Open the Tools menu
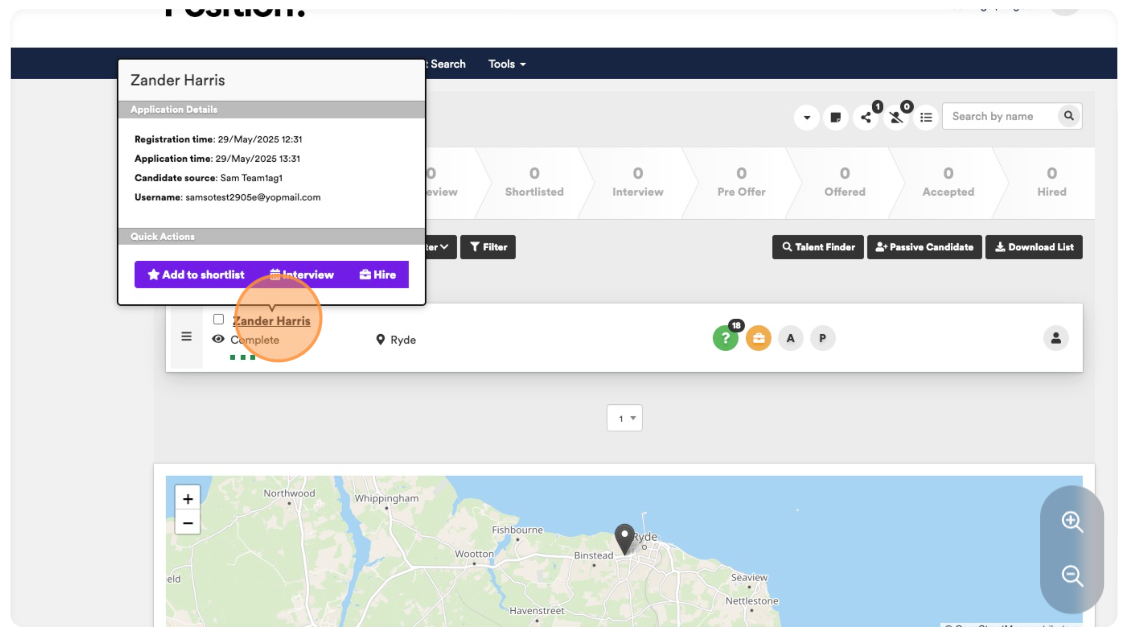1126x634 pixels. (507, 64)
